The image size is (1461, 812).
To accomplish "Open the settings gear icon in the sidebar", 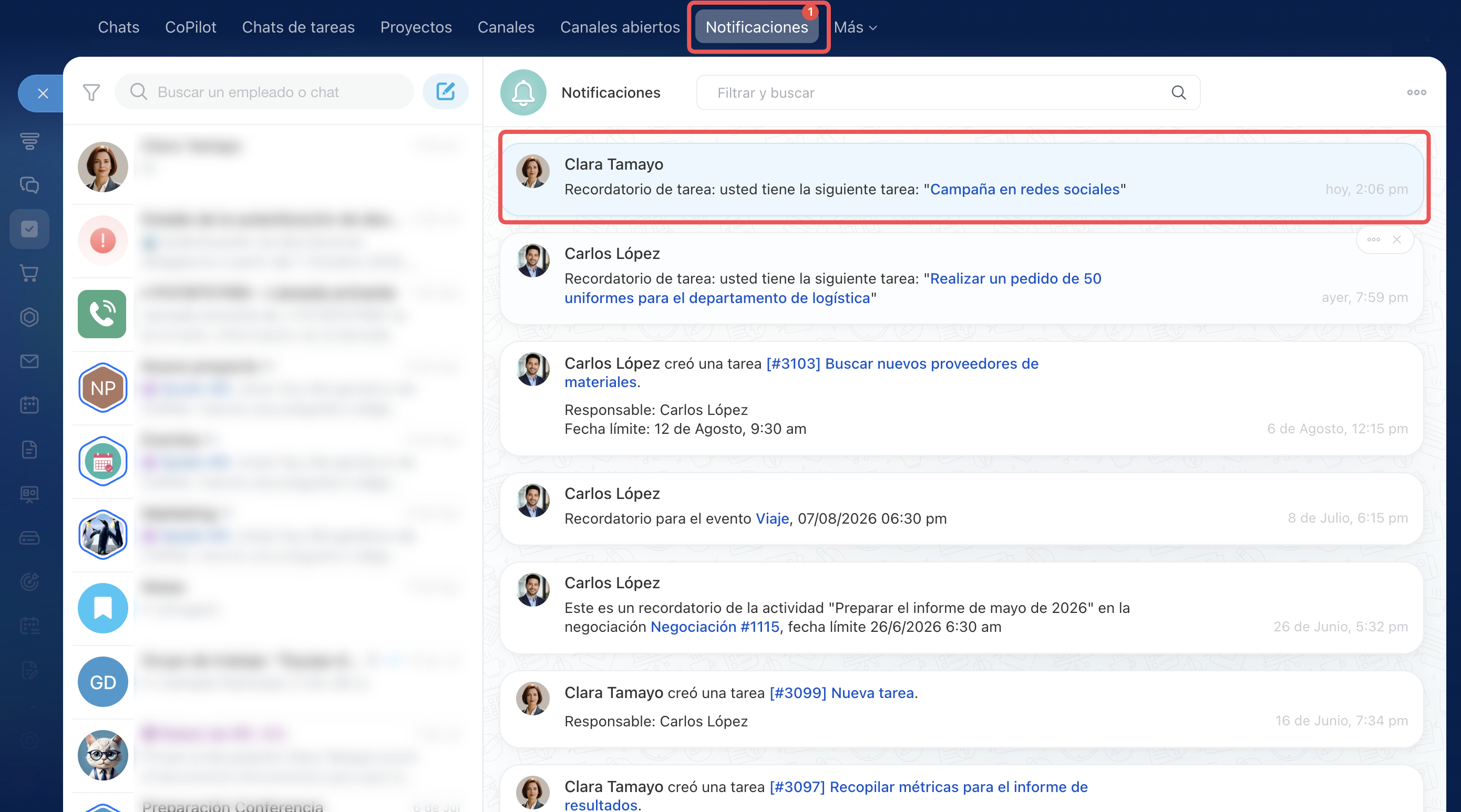I will pos(29,741).
